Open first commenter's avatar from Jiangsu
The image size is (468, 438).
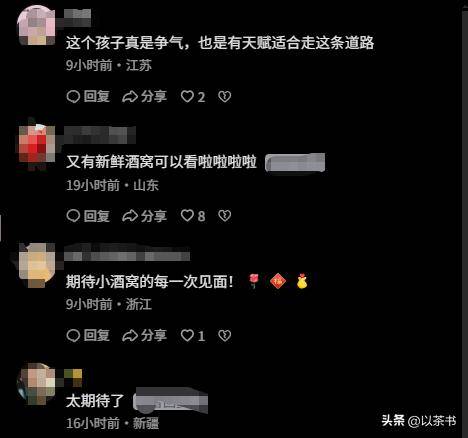click(x=36, y=25)
